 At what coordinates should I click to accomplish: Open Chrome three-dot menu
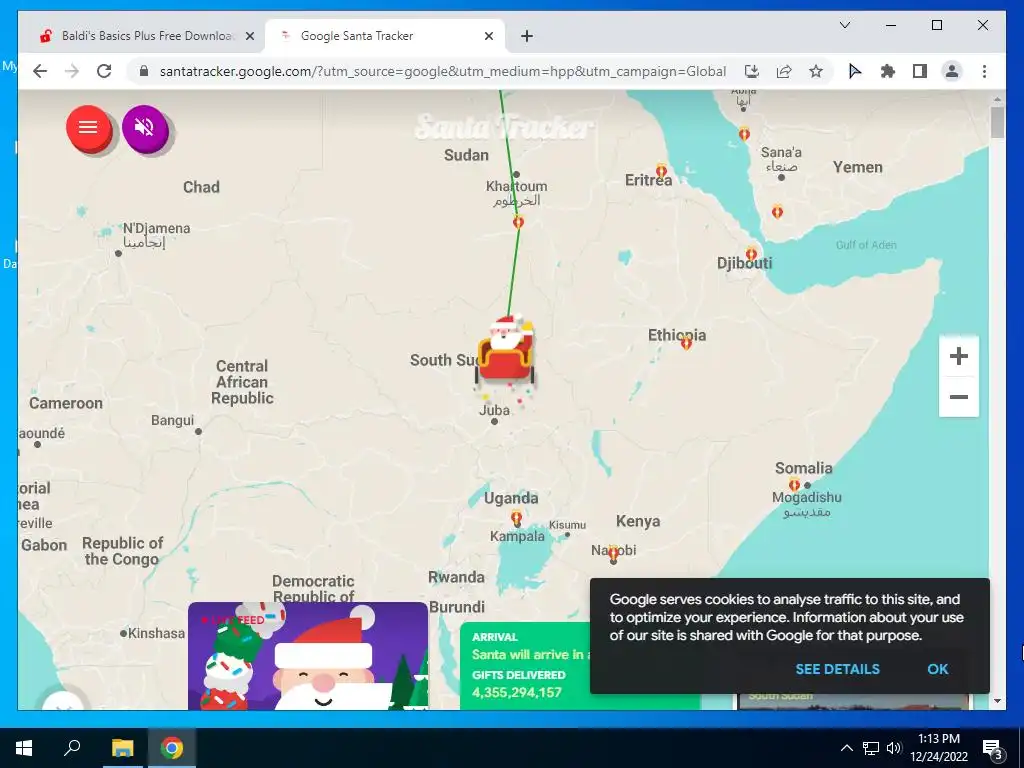[x=984, y=71]
